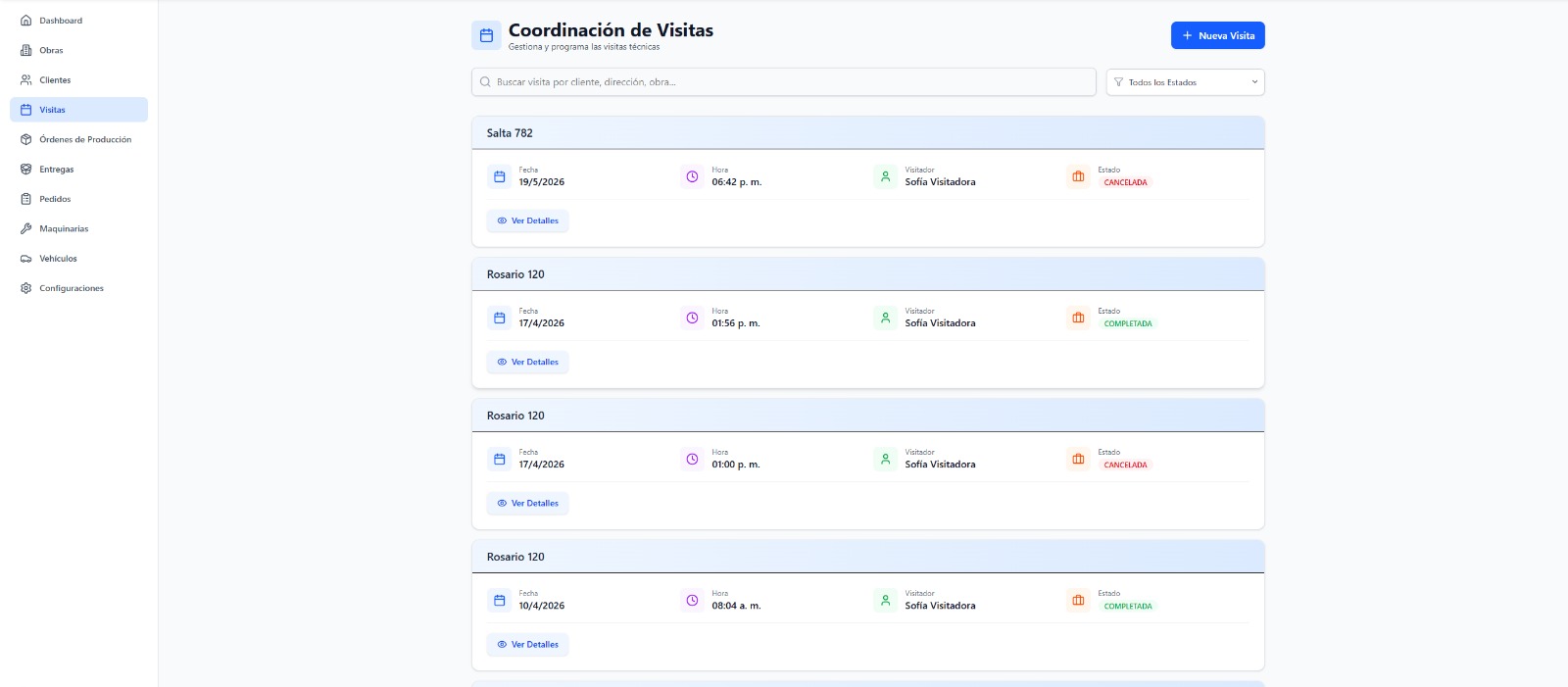Click the CANCELADA badge on 19/5/2026 visit
The image size is (1568, 687).
(x=1125, y=182)
